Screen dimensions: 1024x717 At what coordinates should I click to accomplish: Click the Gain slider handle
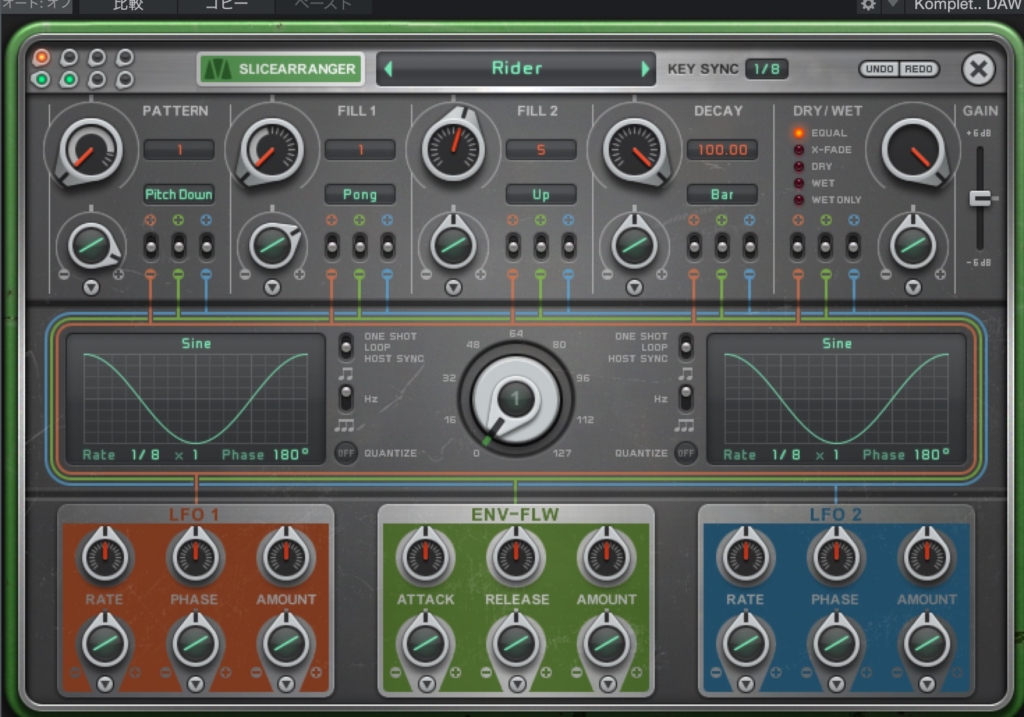click(x=981, y=198)
